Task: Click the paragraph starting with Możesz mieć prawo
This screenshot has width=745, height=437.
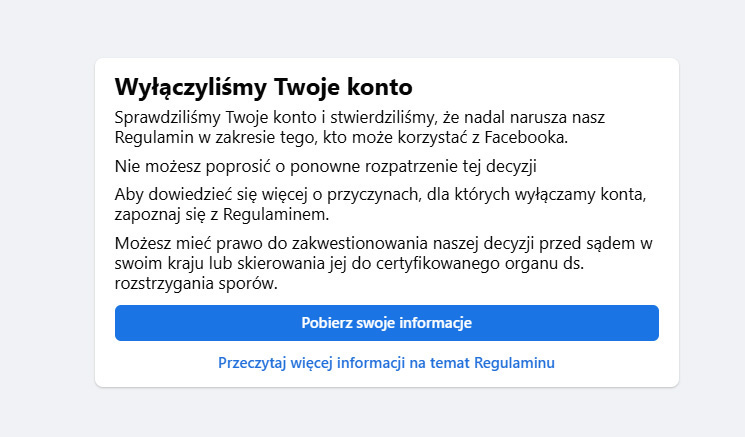Action: pos(382,263)
